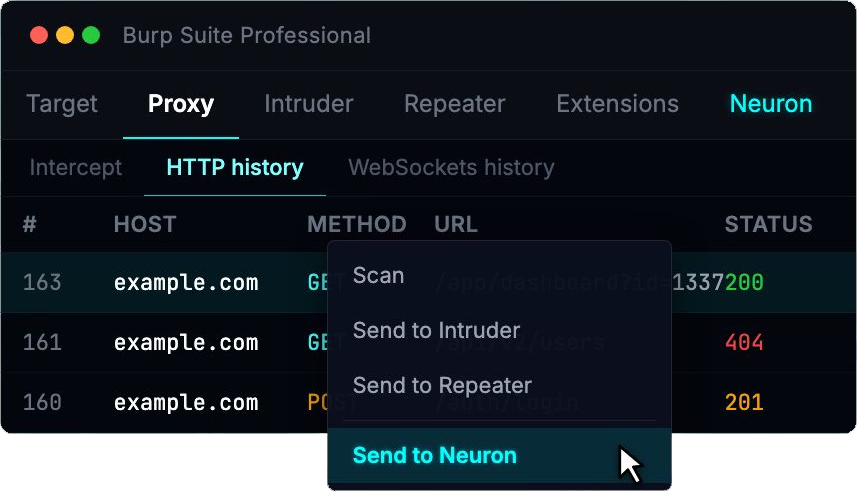Click the red close window button
This screenshot has width=858, height=492.
tap(39, 36)
